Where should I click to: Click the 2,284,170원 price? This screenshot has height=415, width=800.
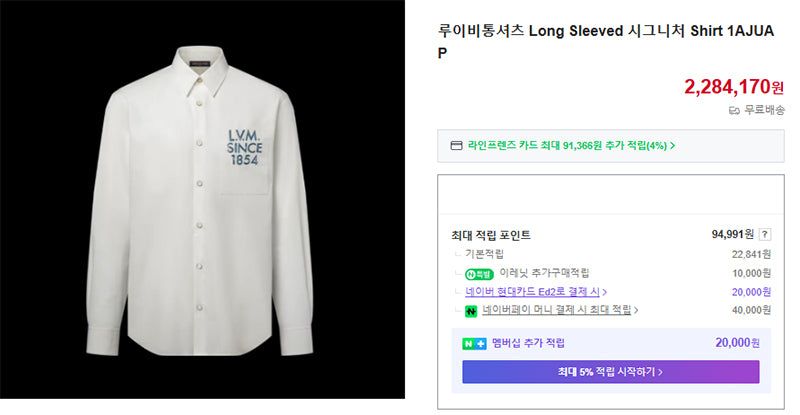tap(734, 87)
